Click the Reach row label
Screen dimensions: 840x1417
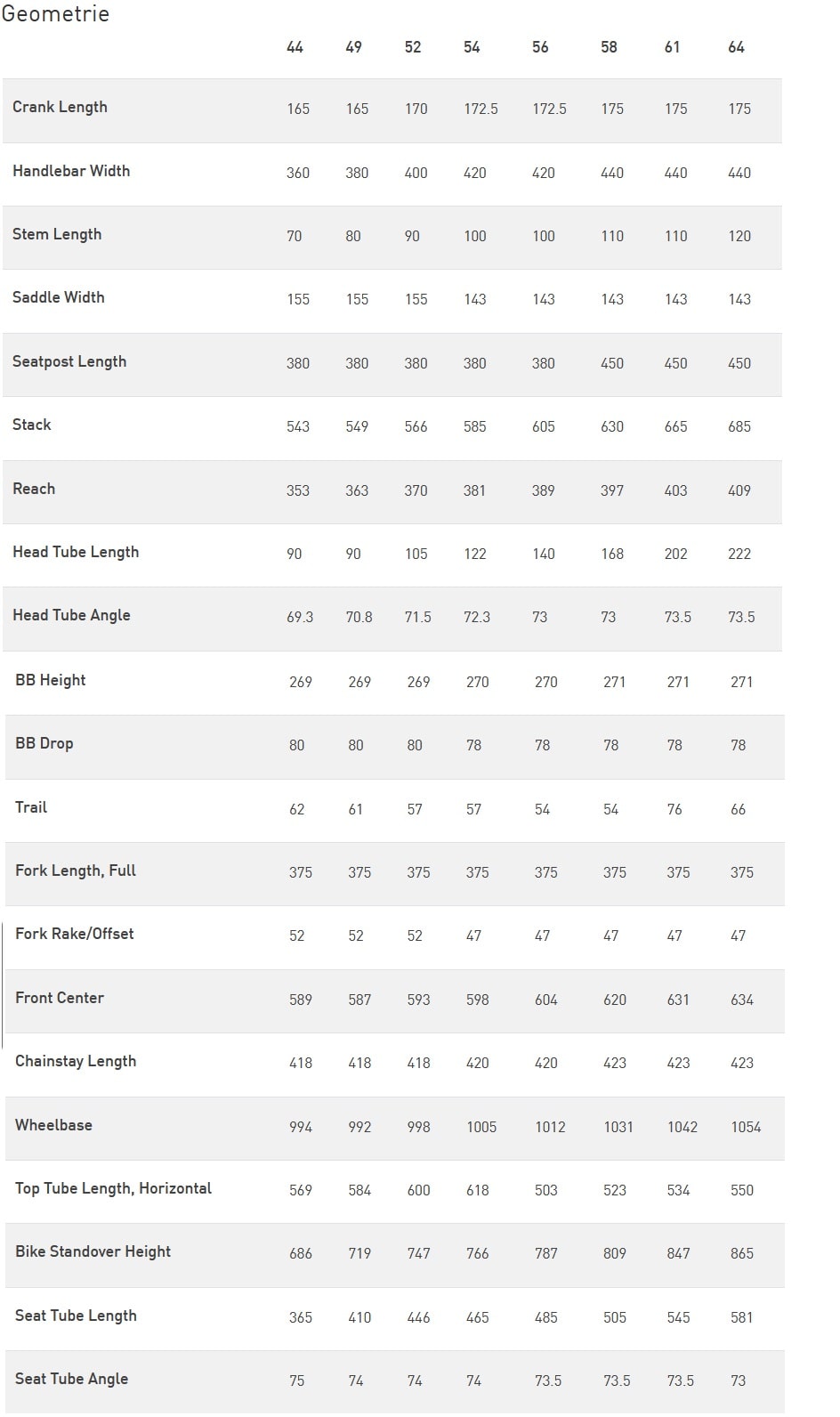[34, 489]
